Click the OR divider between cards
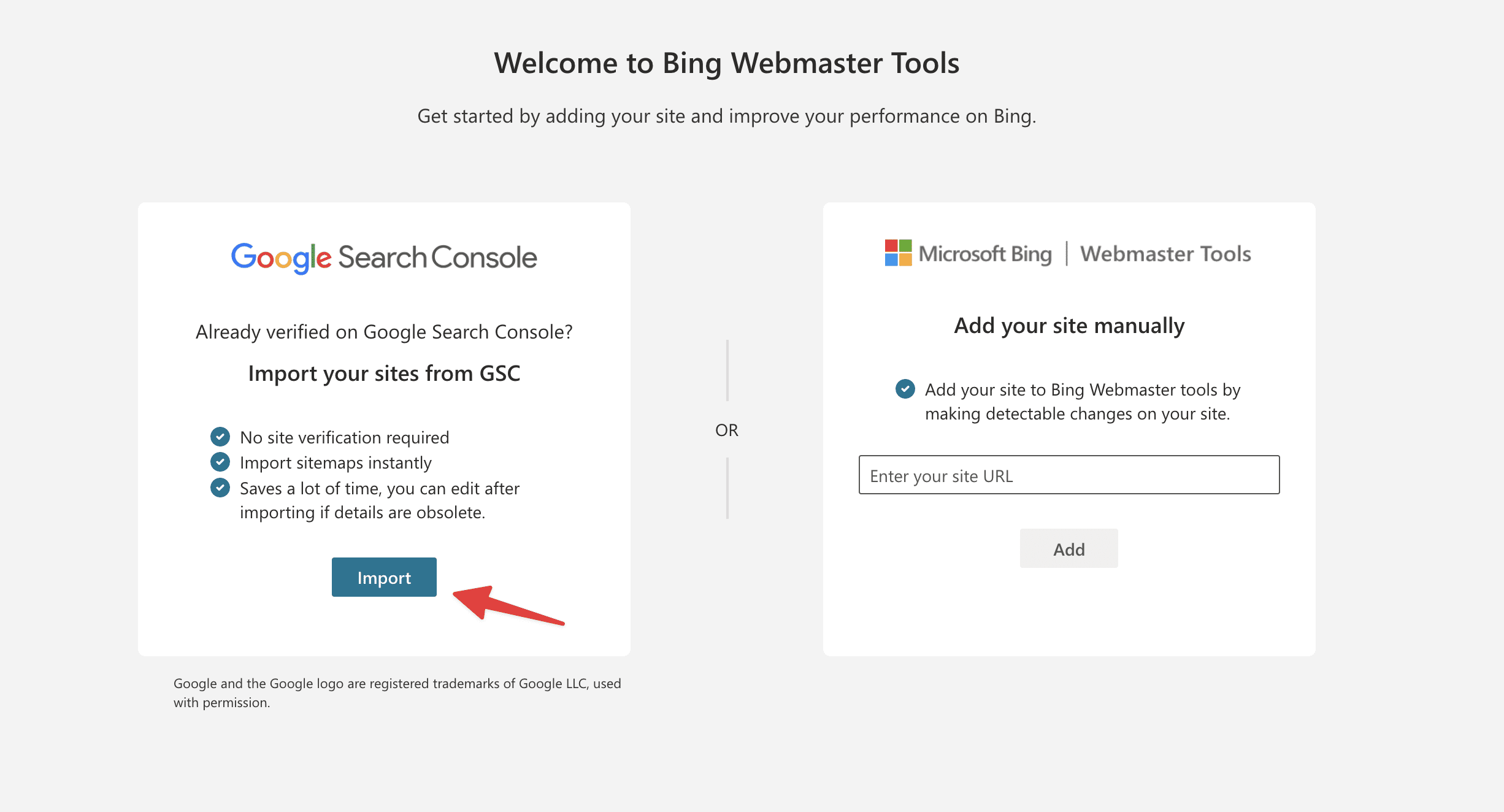 727,430
